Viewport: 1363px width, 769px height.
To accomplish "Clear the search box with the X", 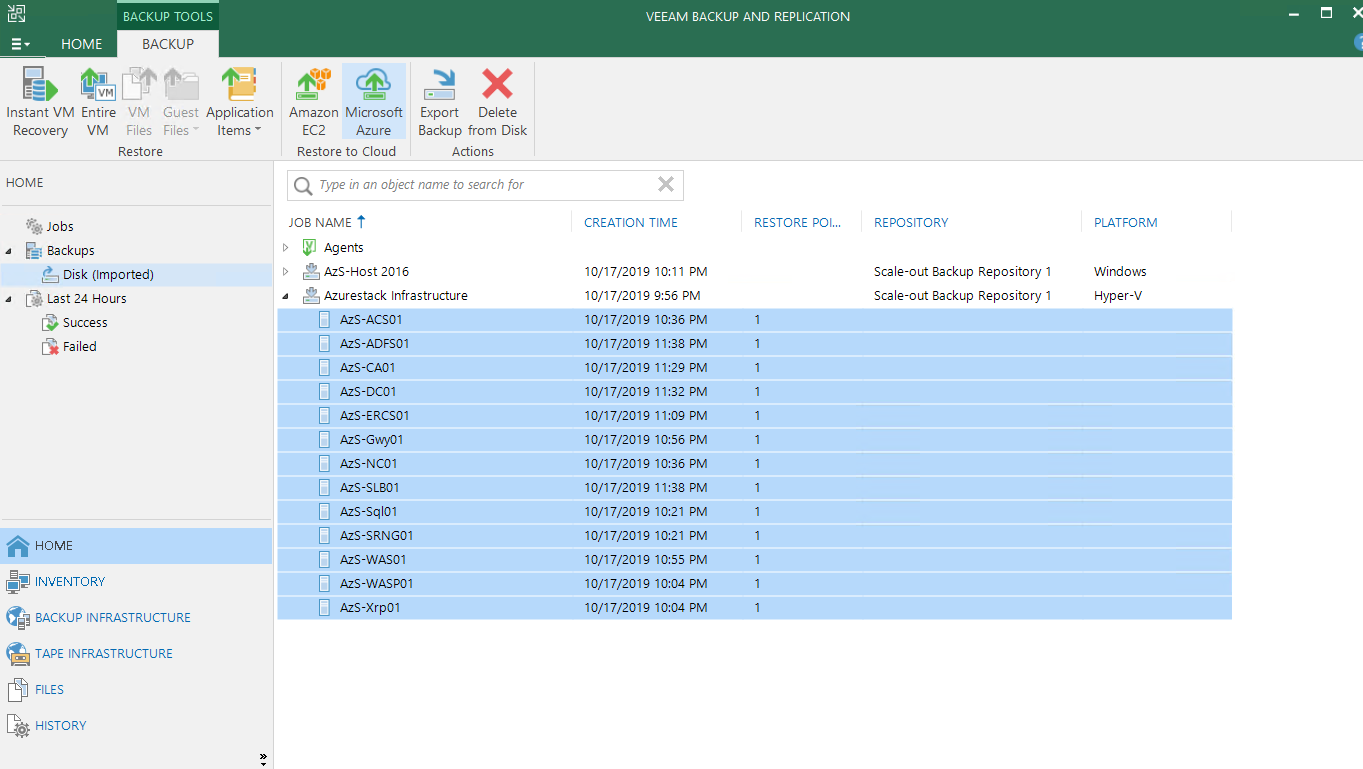I will click(x=665, y=184).
